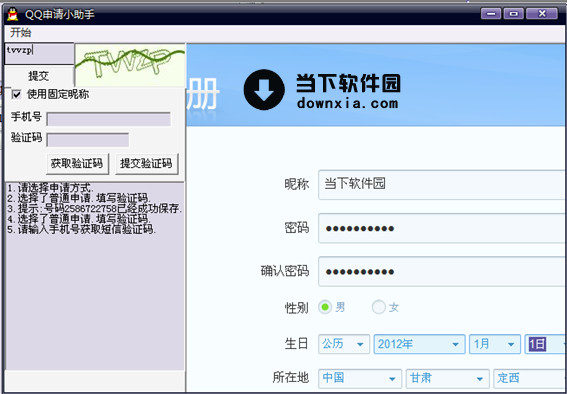Maximize the QQ申请小助手 window

point(513,14)
